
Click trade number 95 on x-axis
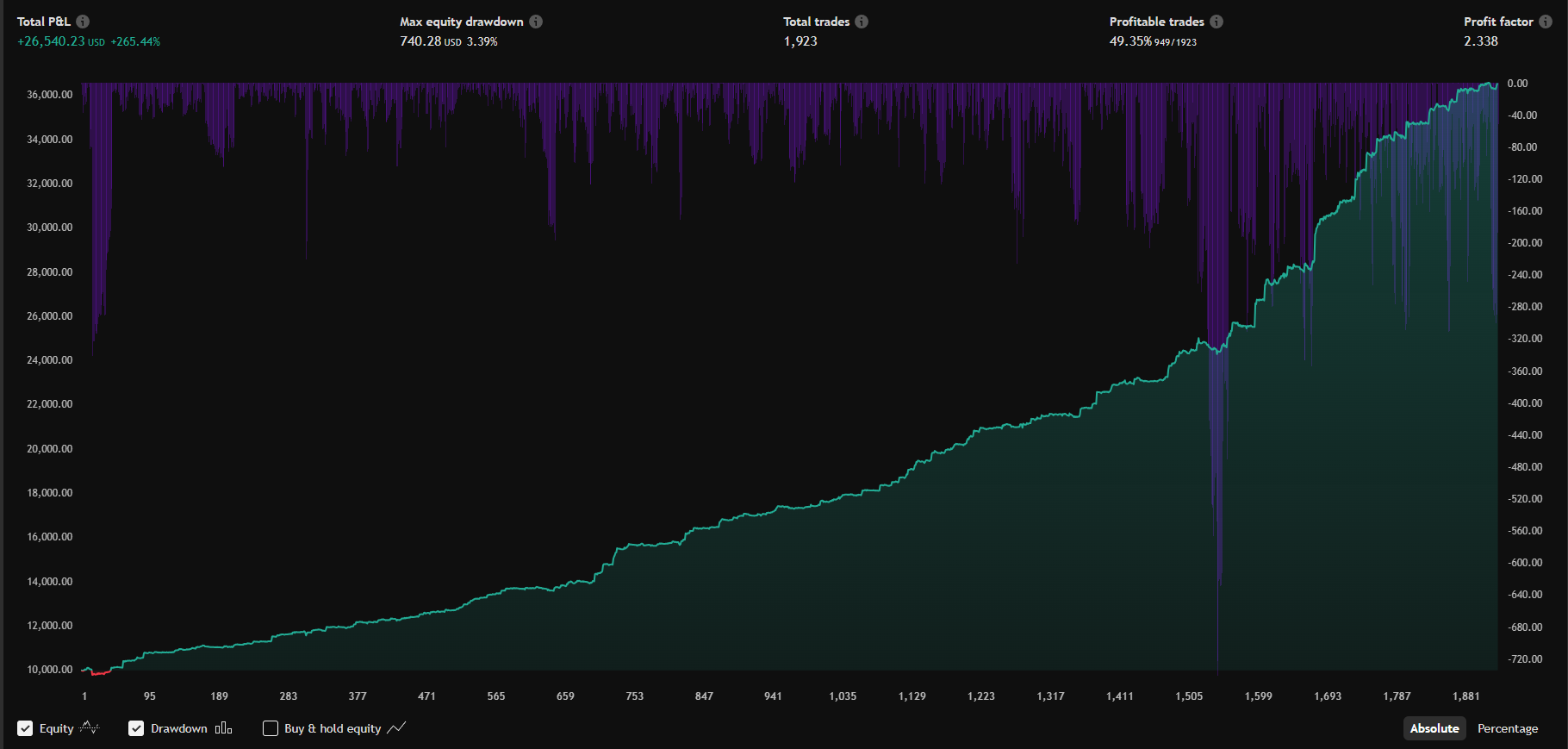click(x=150, y=696)
